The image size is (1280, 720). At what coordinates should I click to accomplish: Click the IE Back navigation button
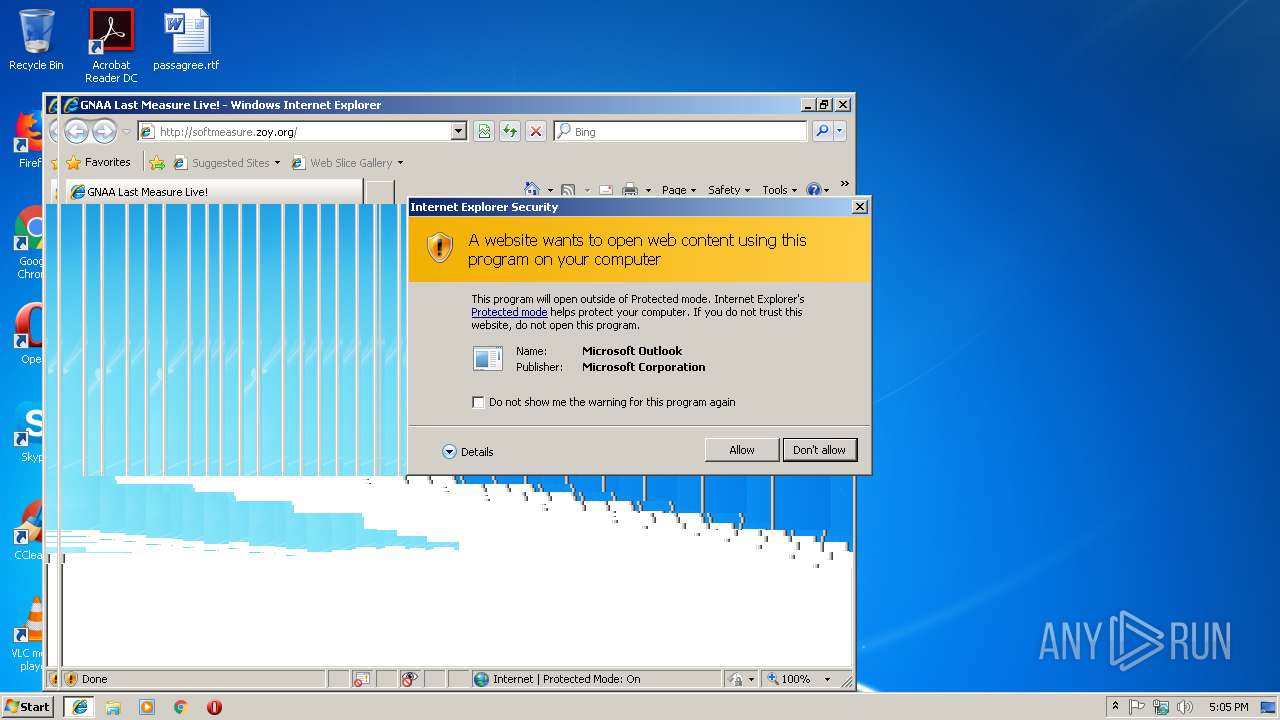pyautogui.click(x=76, y=131)
